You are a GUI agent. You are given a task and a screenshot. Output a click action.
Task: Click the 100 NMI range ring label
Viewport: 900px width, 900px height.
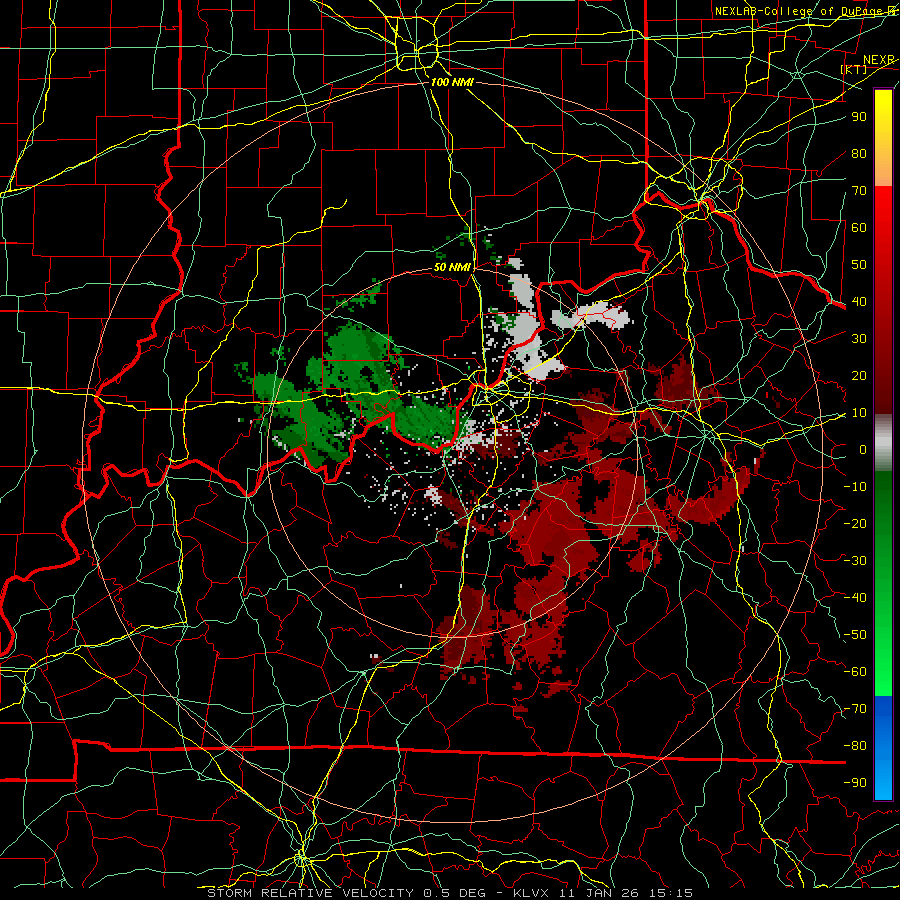452,82
